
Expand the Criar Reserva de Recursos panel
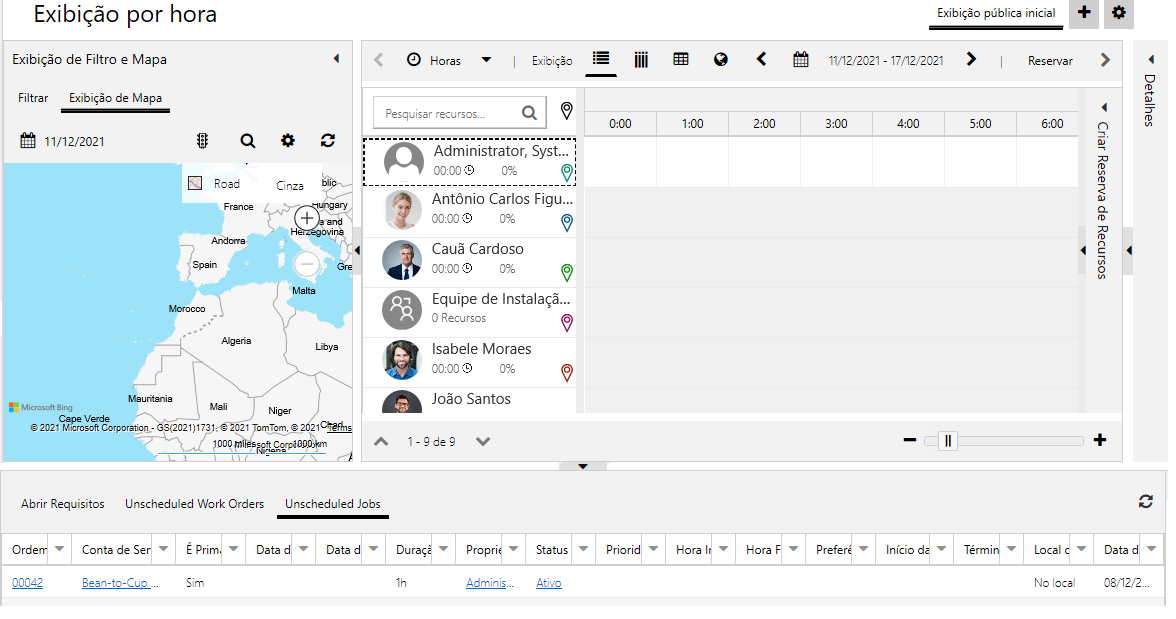point(1103,107)
